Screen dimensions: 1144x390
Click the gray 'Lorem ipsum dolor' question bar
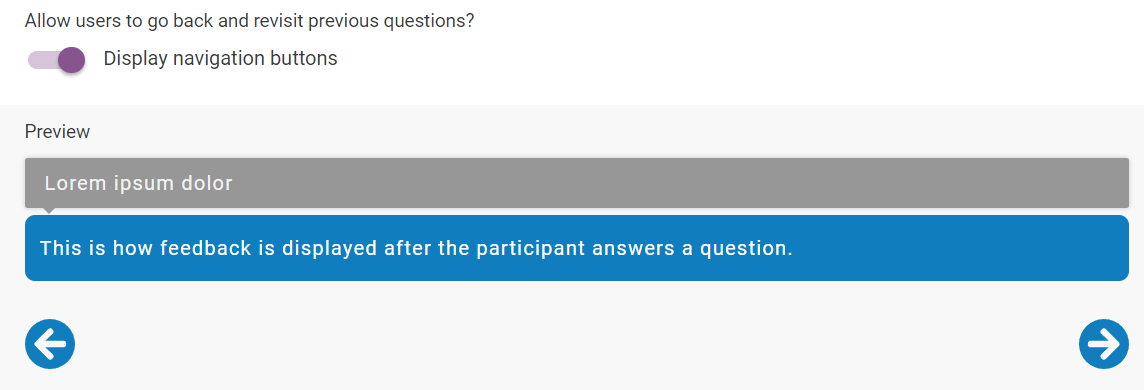click(x=576, y=183)
